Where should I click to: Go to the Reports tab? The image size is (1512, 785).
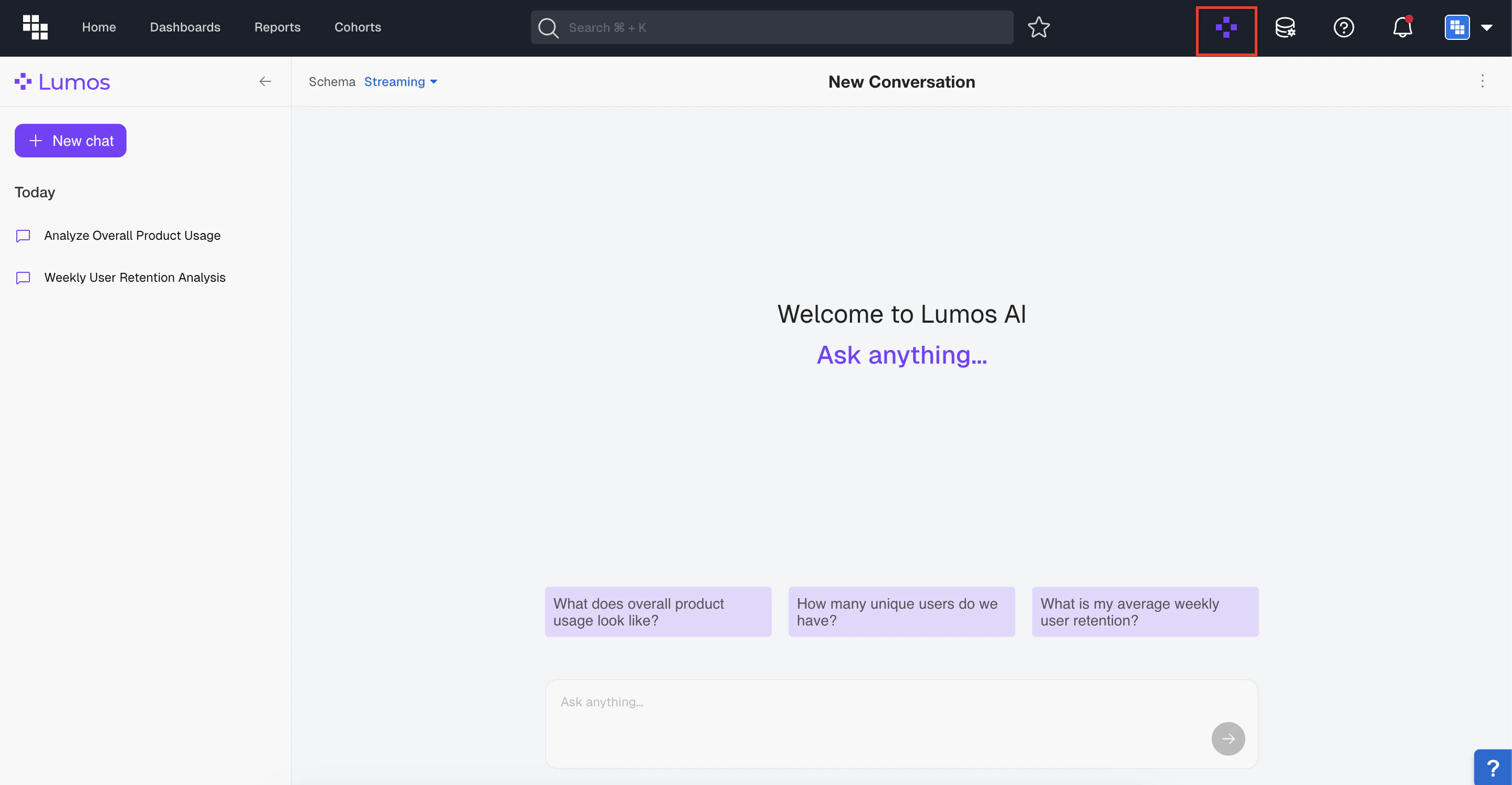click(x=277, y=28)
